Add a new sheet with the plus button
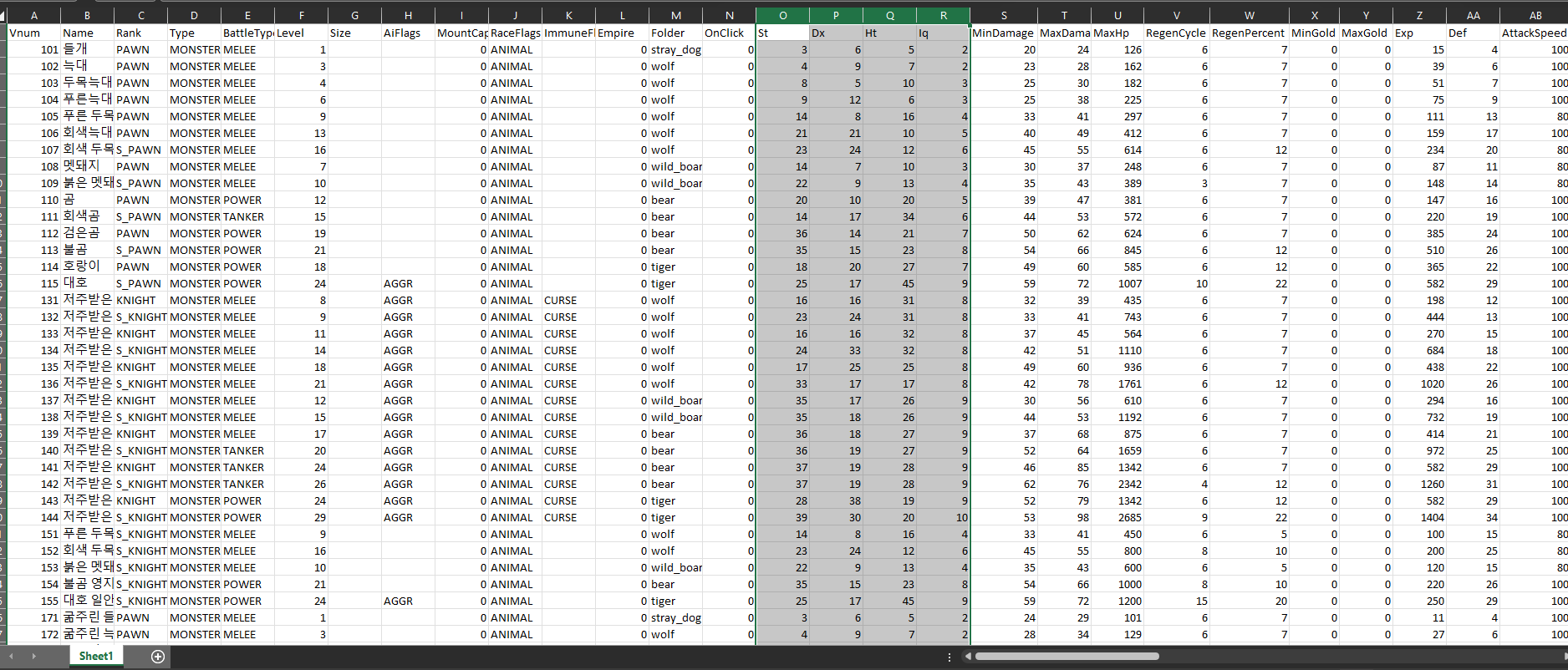 click(x=157, y=657)
